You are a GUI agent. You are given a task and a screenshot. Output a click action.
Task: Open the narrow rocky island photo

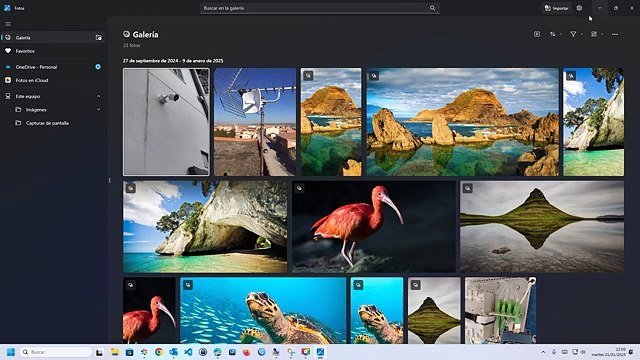click(x=331, y=122)
